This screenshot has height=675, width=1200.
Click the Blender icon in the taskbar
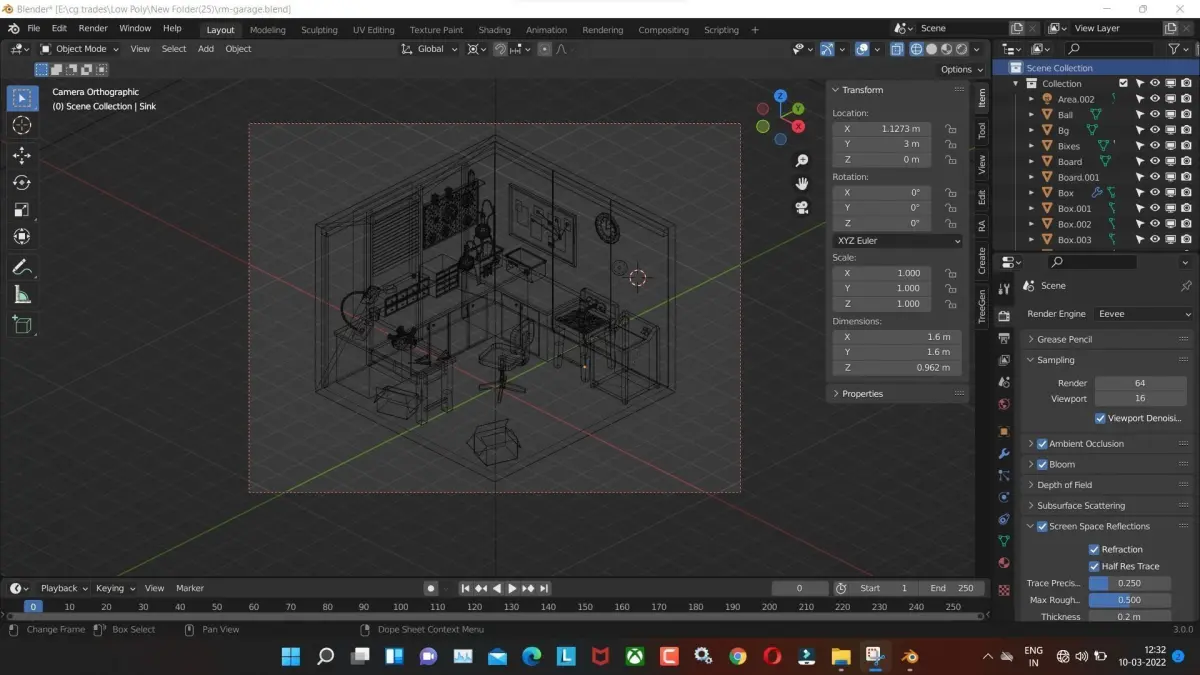point(910,656)
